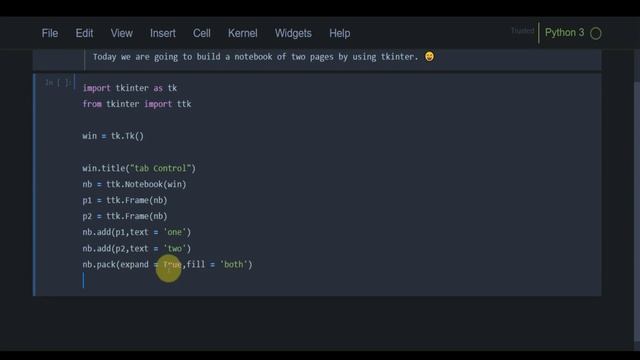The width and height of the screenshot is (640, 360).
Task: Click the 'both' string in nb.pack line
Action: click(x=234, y=264)
